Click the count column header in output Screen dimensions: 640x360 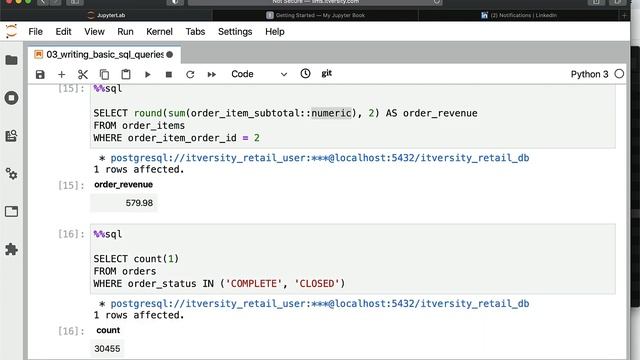point(108,330)
